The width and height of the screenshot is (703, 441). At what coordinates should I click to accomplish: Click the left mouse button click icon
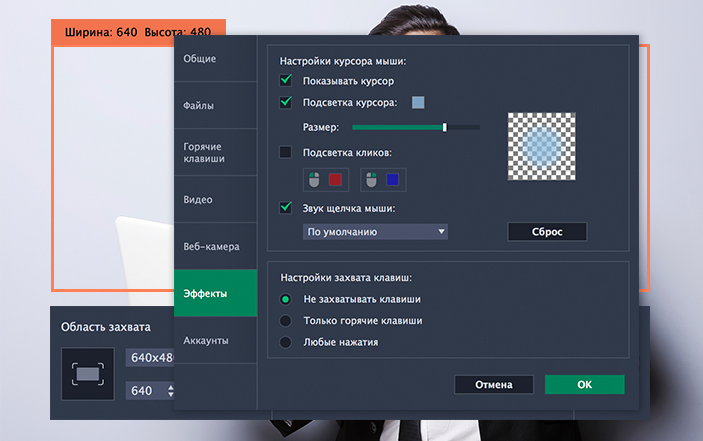click(x=314, y=180)
